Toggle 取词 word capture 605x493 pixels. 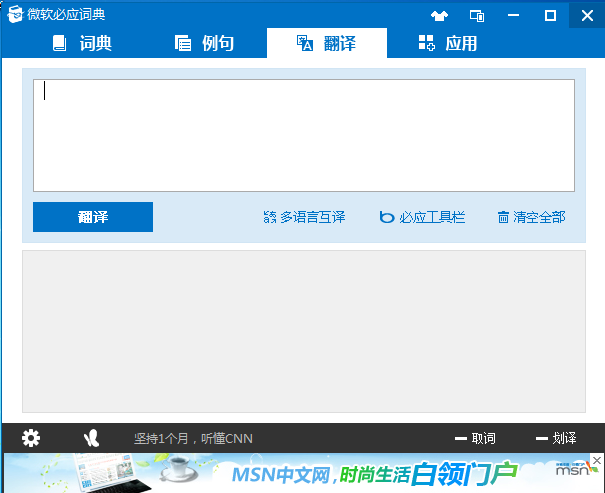point(475,438)
